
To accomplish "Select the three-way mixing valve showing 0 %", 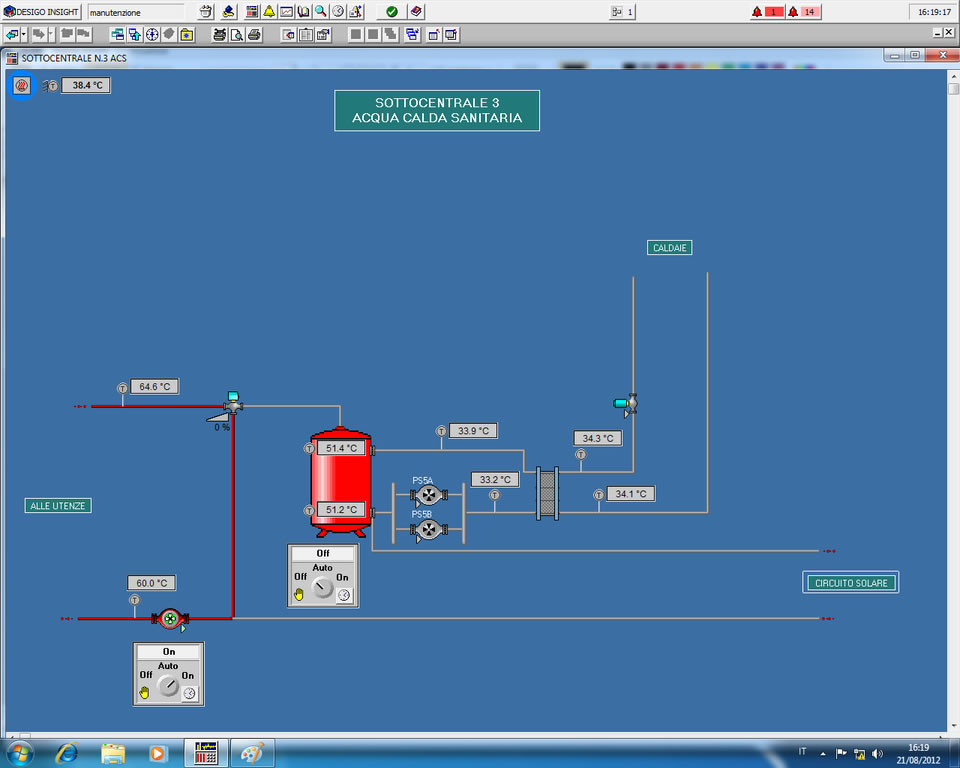I will (x=233, y=405).
